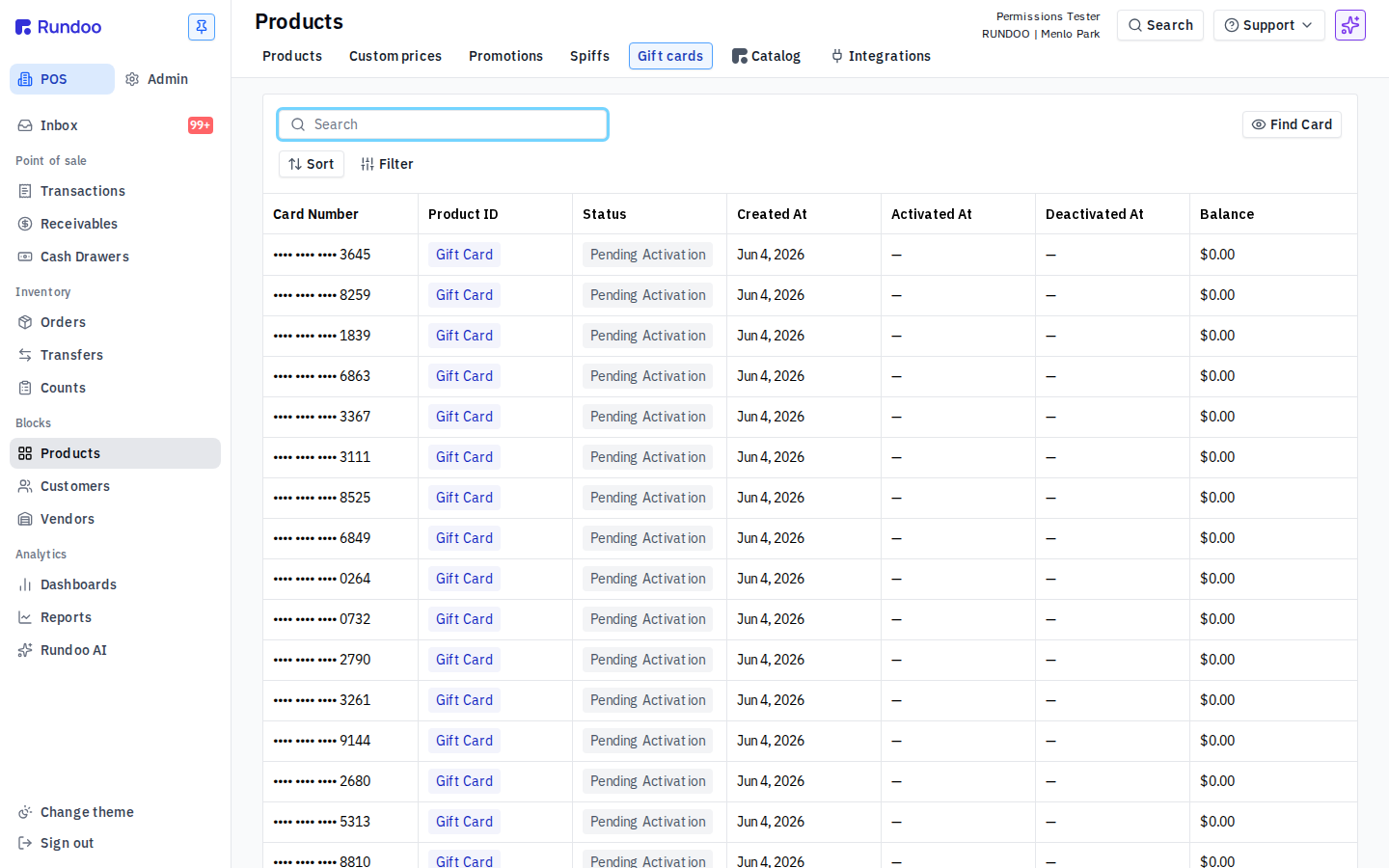Click the Products grid icon in the sidebar

point(25,453)
